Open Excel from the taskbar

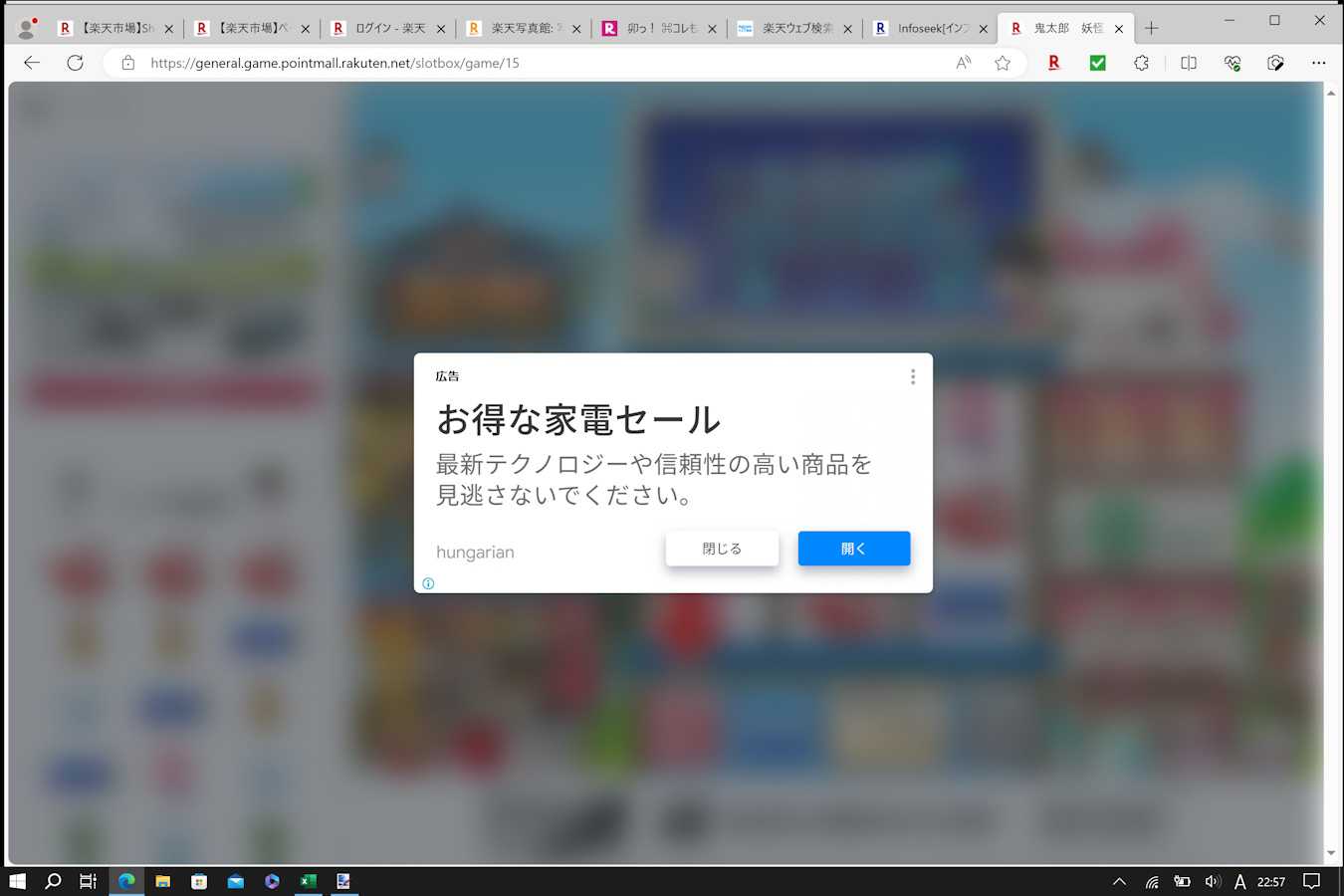click(309, 881)
